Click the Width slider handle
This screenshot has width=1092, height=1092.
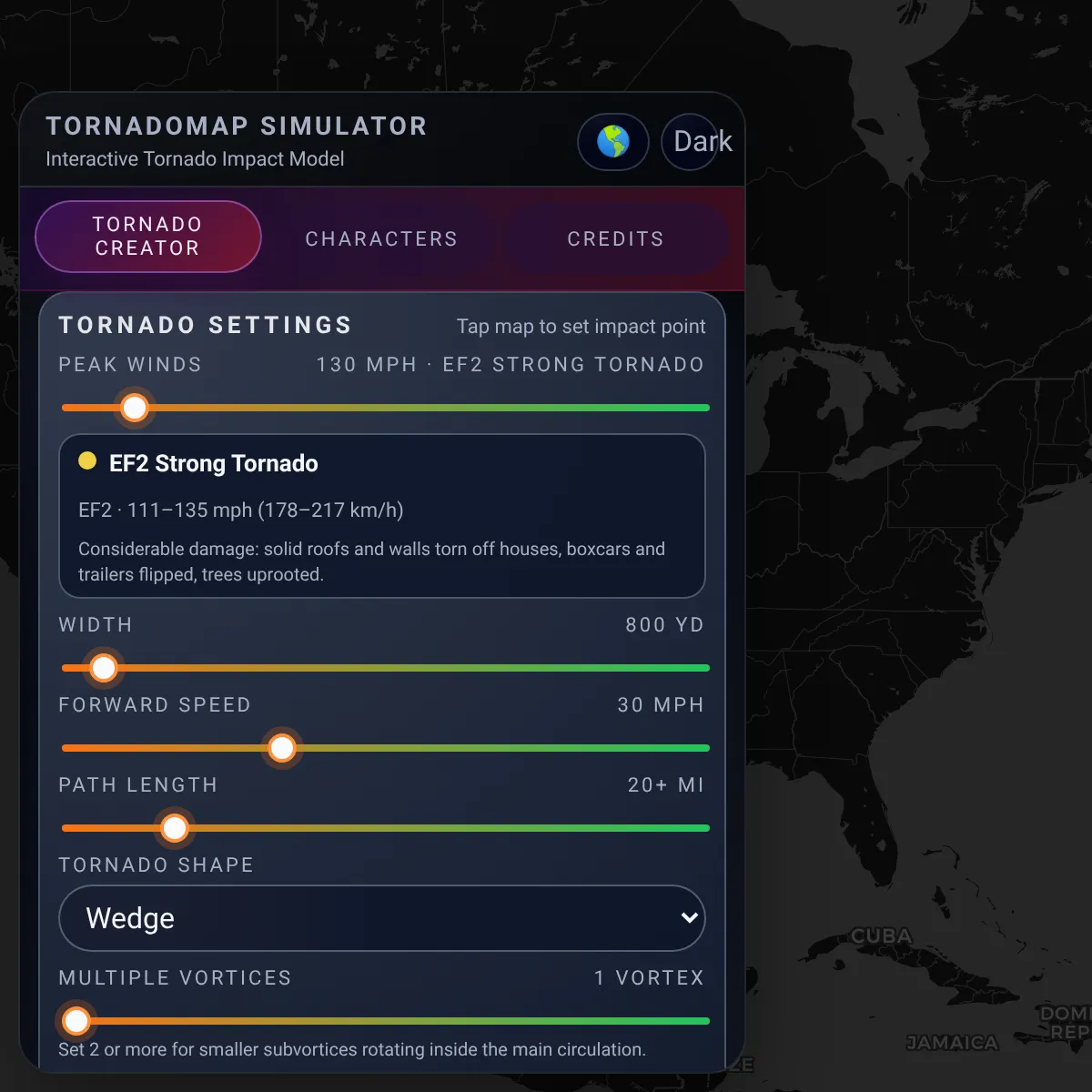click(104, 668)
